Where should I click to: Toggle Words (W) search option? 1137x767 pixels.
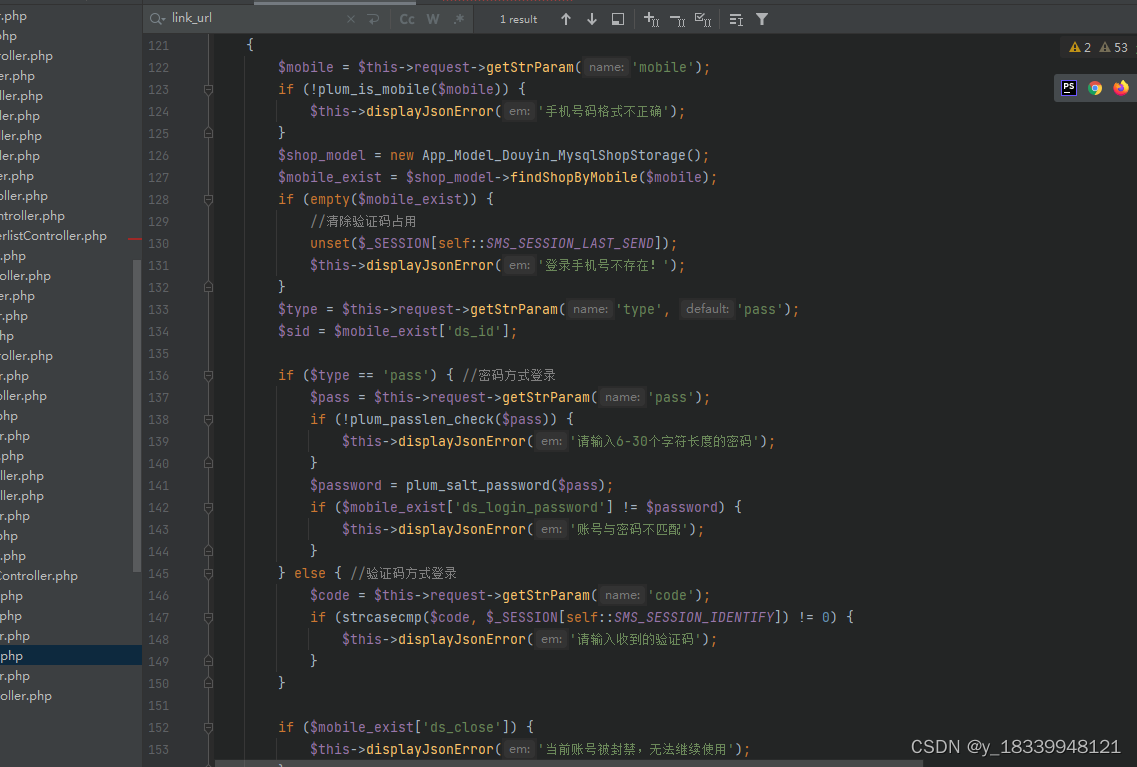tap(433, 19)
